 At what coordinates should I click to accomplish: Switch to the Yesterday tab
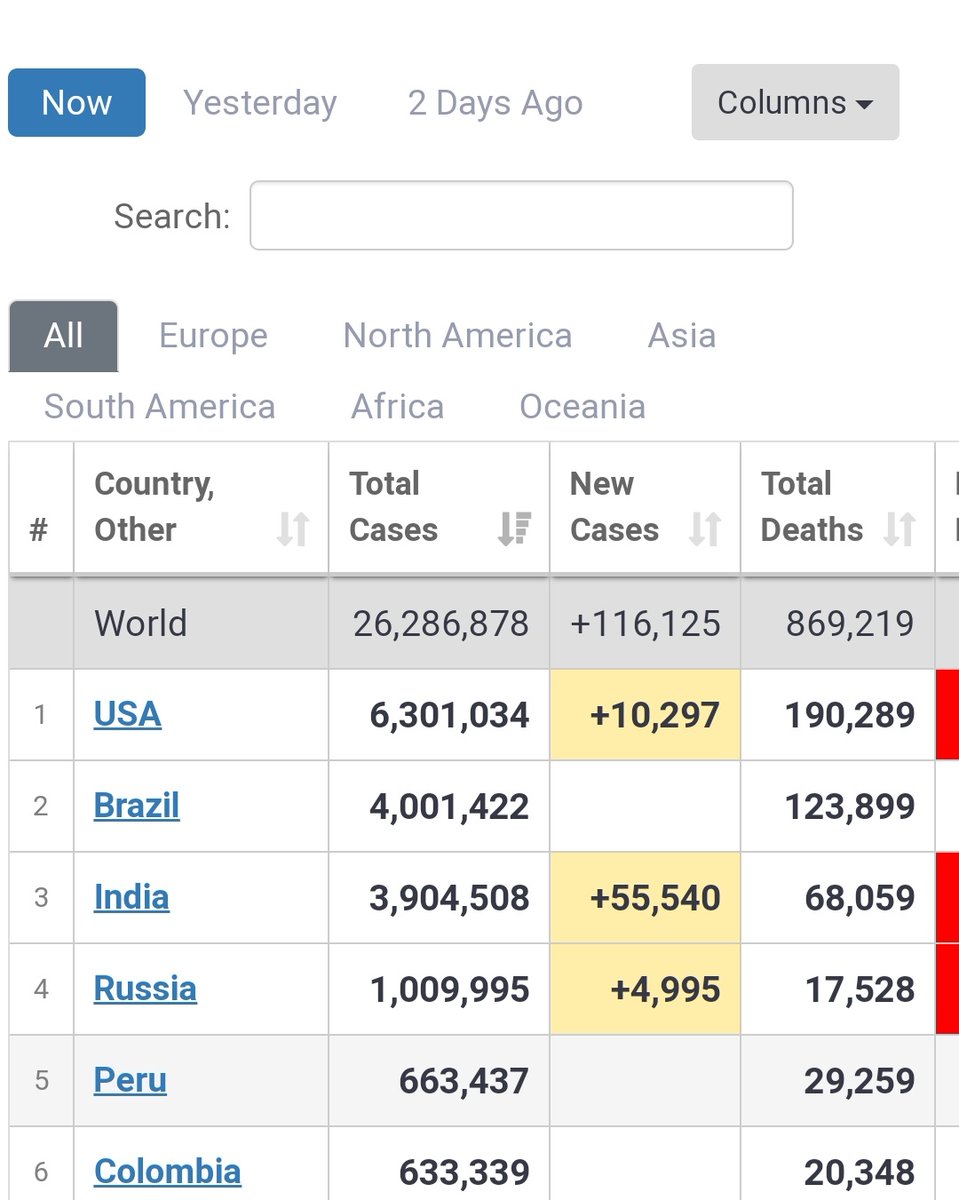[259, 102]
